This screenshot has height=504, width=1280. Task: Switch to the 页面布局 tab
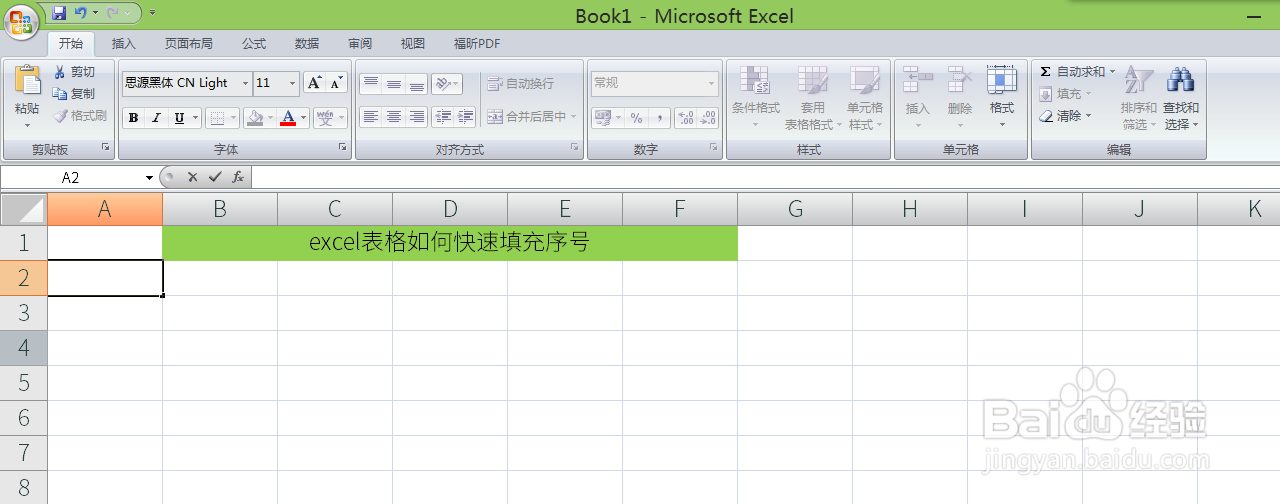click(x=189, y=44)
